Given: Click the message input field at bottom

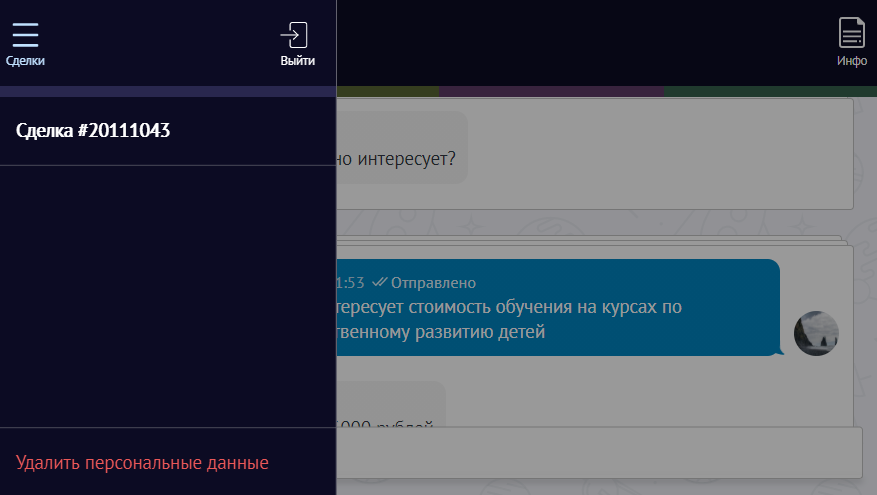Looking at the screenshot, I should [x=600, y=452].
